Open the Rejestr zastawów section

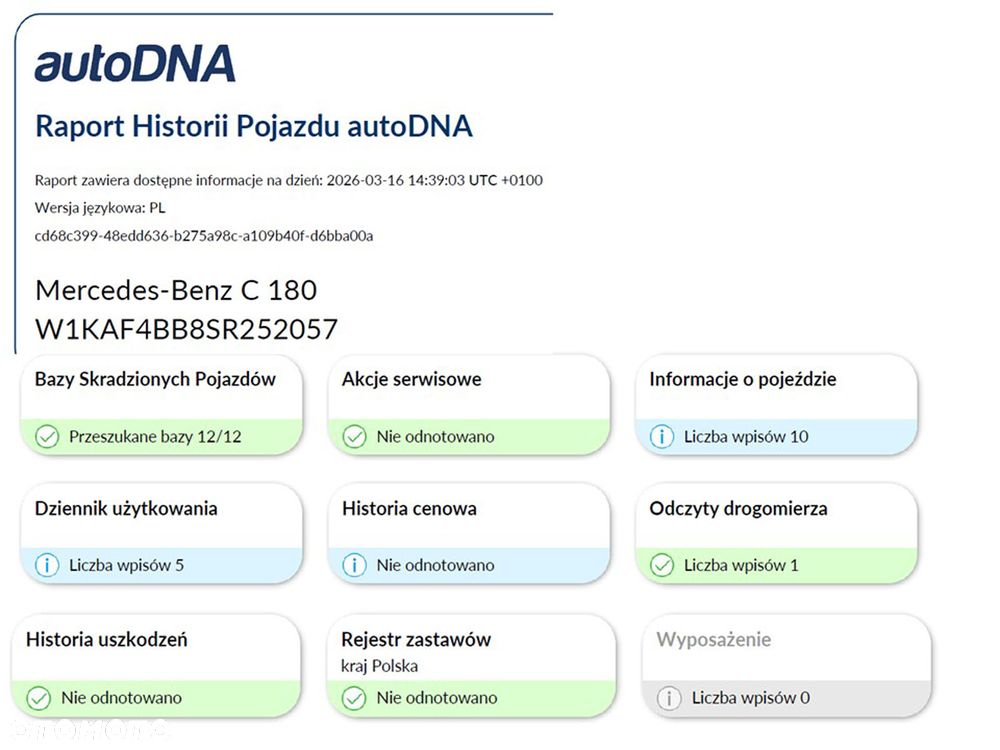471,666
